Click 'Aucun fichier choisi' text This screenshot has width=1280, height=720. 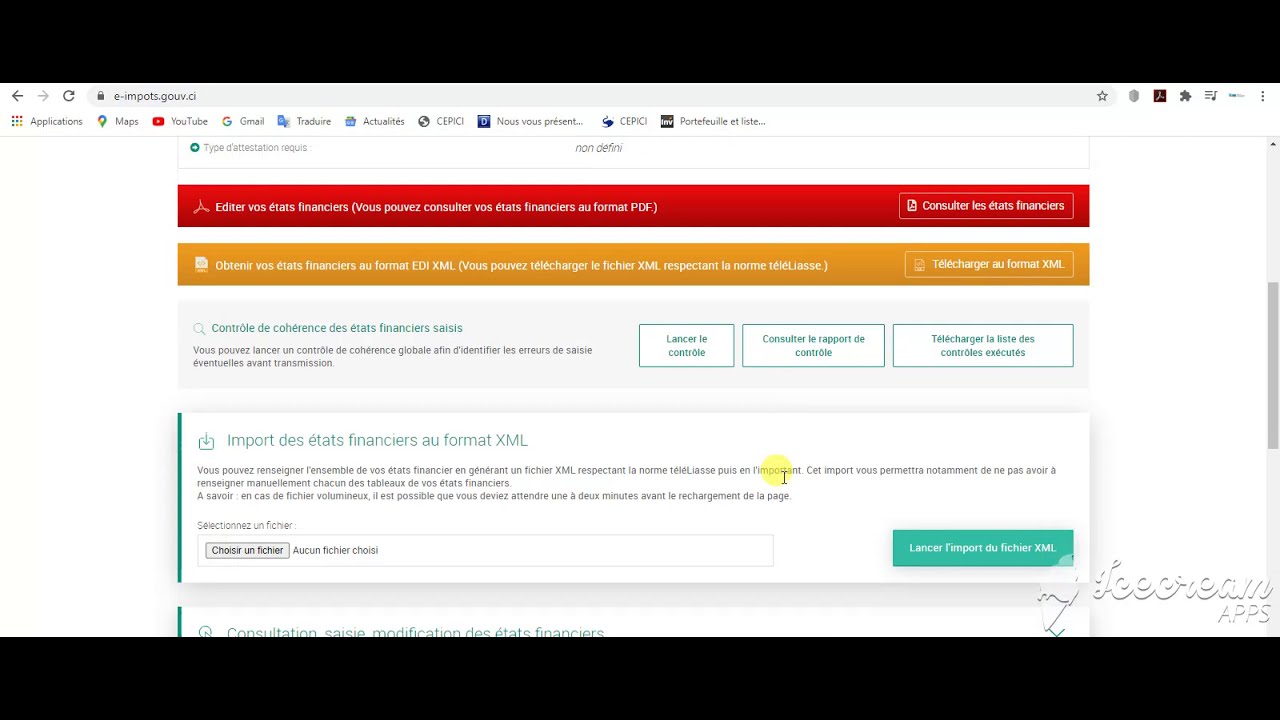coord(335,550)
